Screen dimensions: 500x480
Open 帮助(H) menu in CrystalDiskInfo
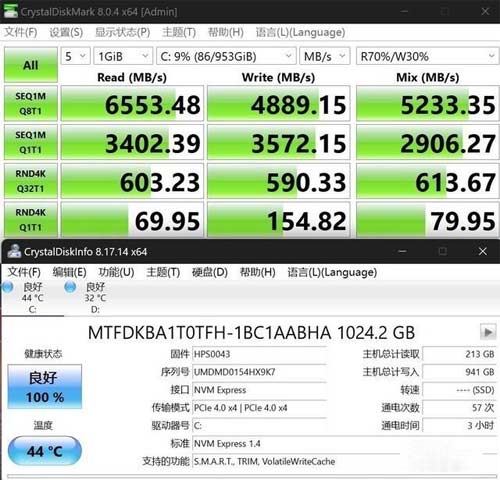coord(258,272)
